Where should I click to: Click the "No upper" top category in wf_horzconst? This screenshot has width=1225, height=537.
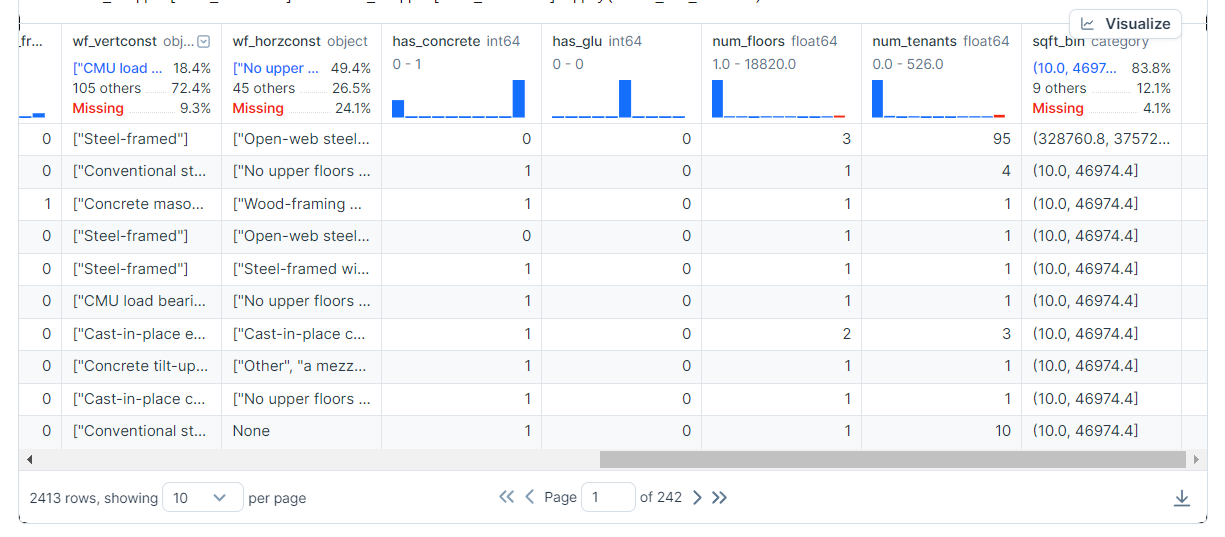coord(276,68)
